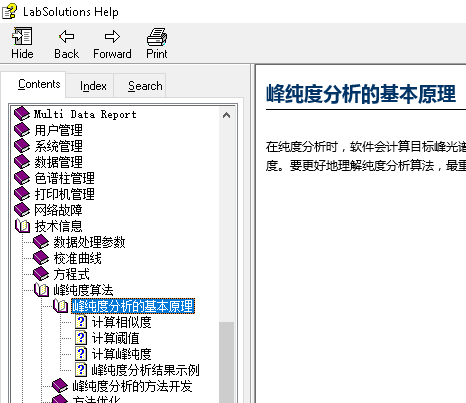Screen dimensions: 466x403
Task: Click the 峰纯度分析的基本原理 page heading
Action: (361, 94)
